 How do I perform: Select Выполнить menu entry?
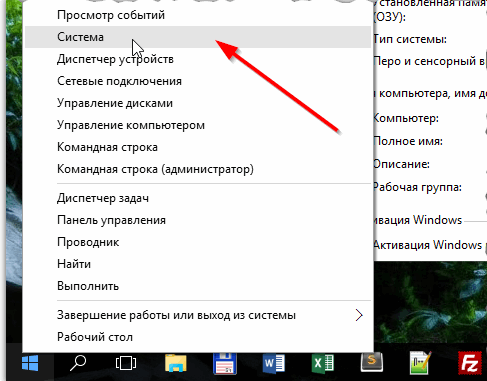pyautogui.click(x=198, y=286)
